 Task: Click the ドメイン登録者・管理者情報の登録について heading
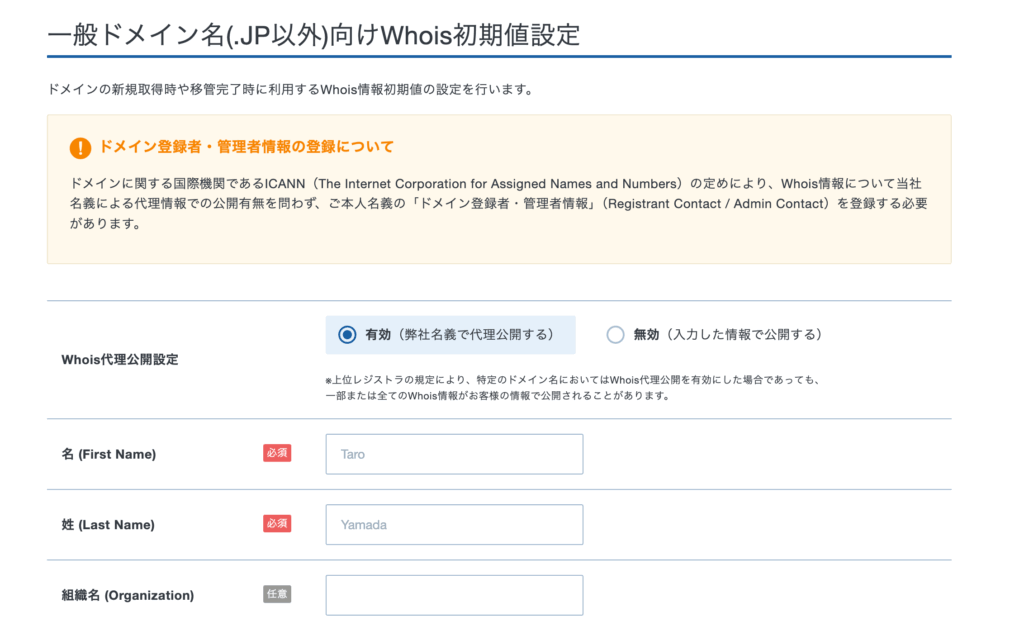pyautogui.click(x=246, y=147)
